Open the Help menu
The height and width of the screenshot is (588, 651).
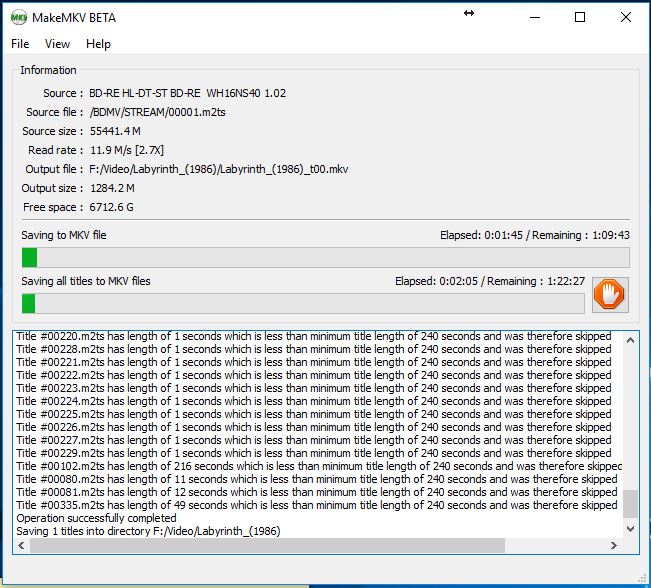click(98, 44)
